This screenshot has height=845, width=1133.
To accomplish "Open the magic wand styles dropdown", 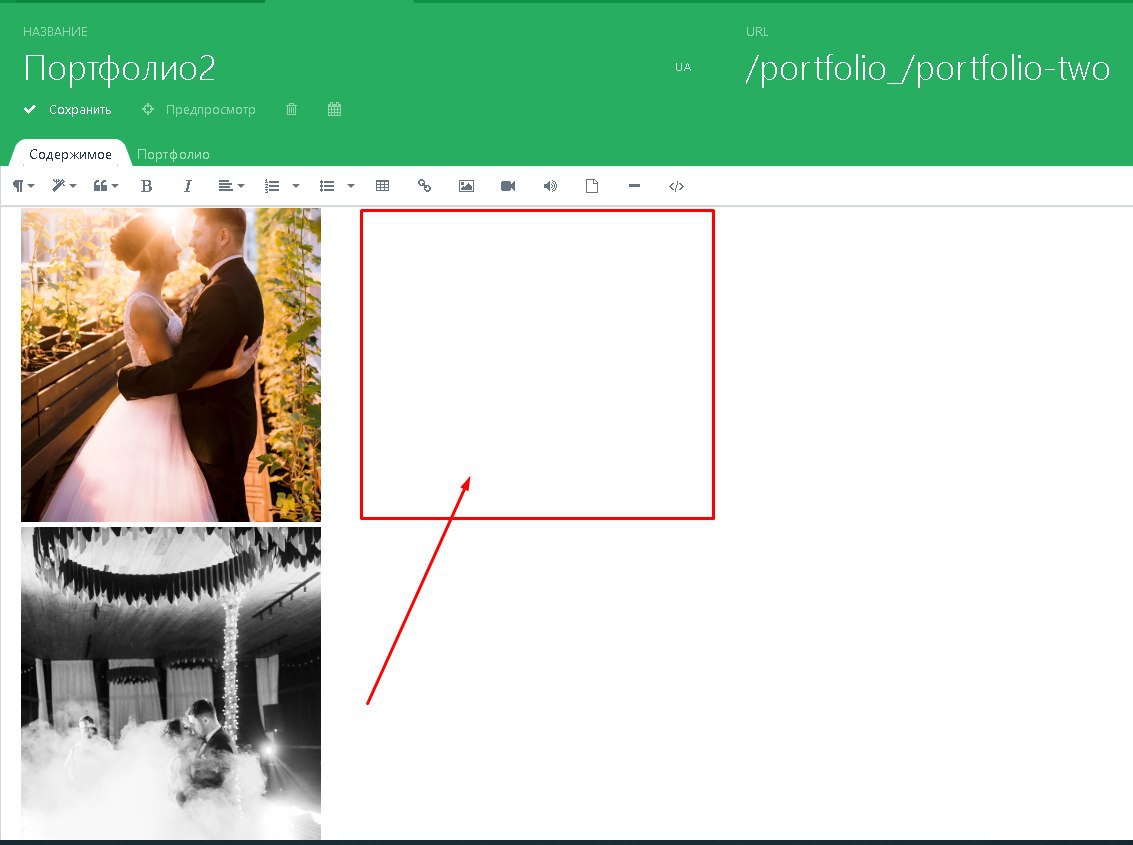I will click(64, 186).
